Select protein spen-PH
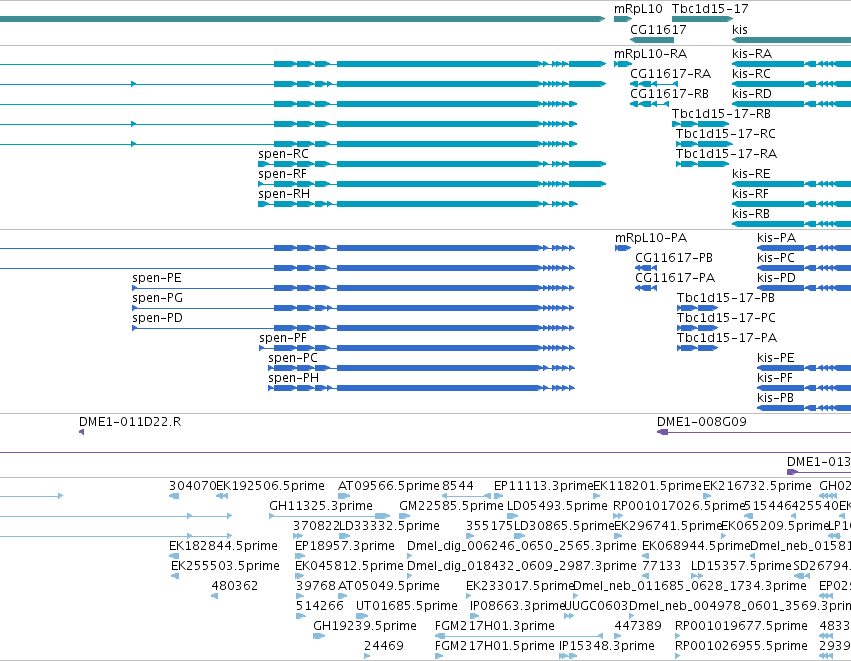 tap(293, 379)
